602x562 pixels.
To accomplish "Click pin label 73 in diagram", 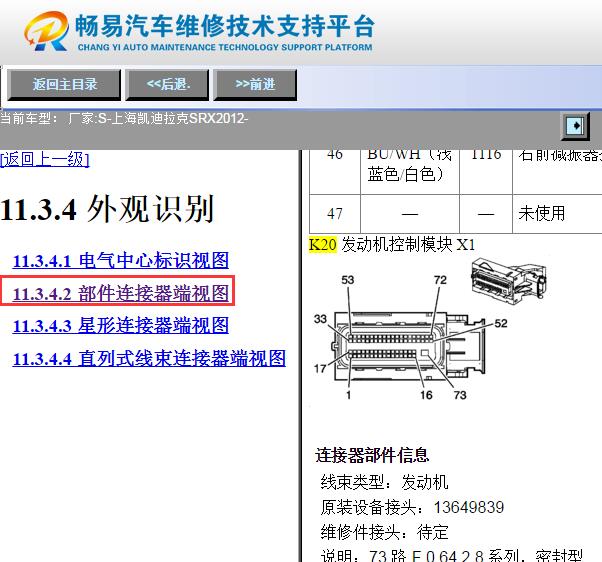I will click(460, 395).
